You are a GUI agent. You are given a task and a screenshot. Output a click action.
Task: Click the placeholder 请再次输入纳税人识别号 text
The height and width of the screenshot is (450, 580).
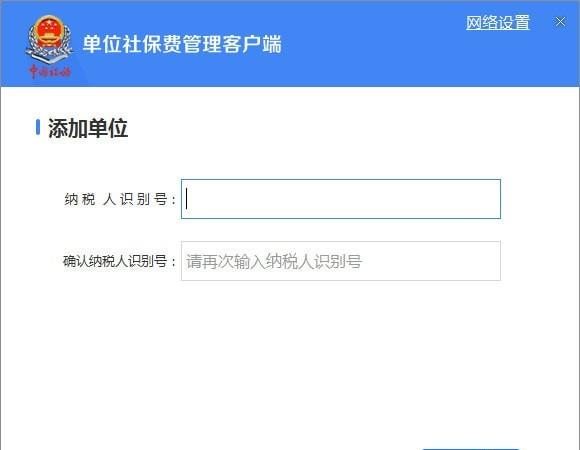pos(274,261)
